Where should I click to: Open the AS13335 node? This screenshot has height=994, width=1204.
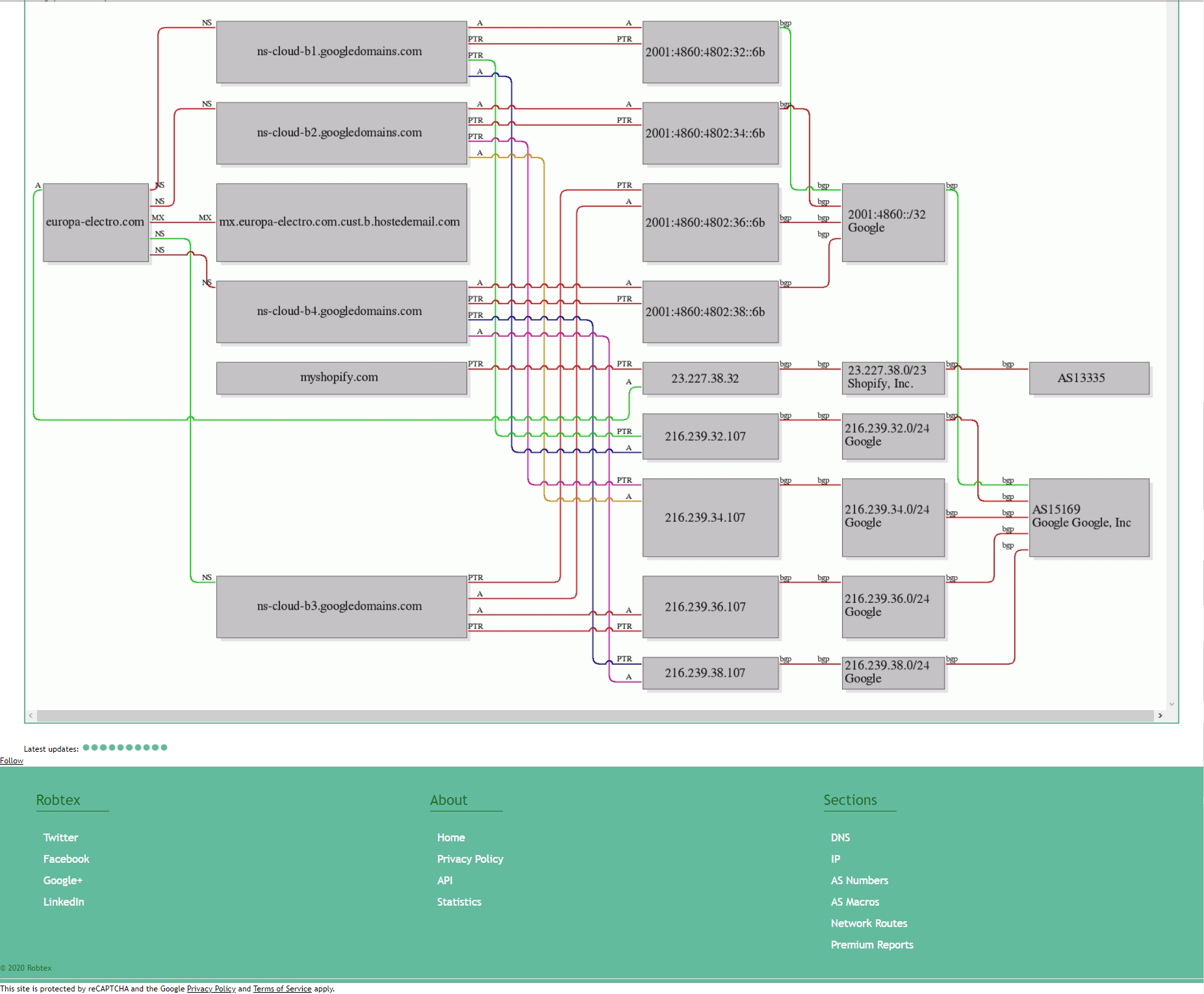pyautogui.click(x=1090, y=378)
